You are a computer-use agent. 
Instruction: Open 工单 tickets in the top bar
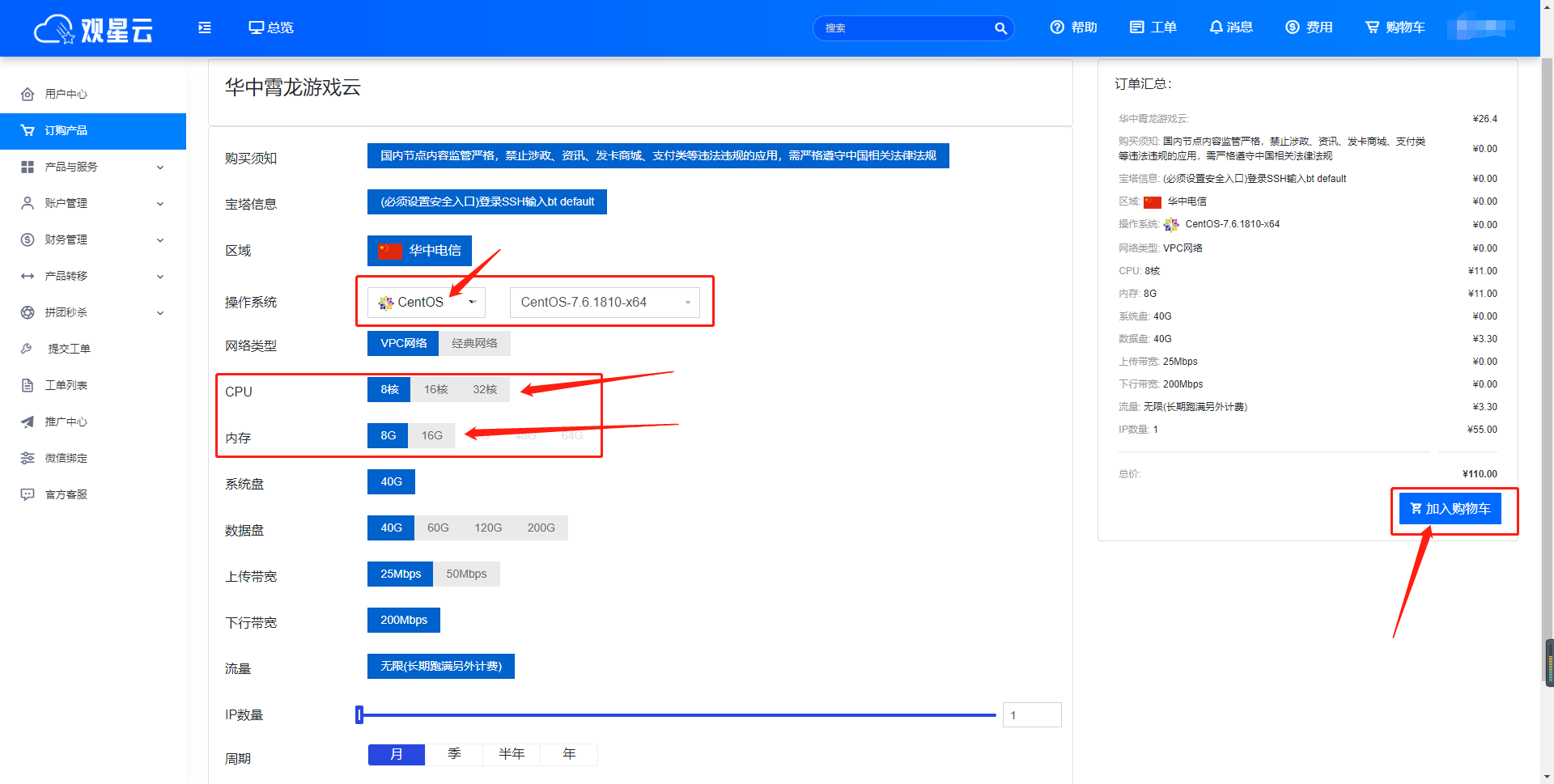1153,28
